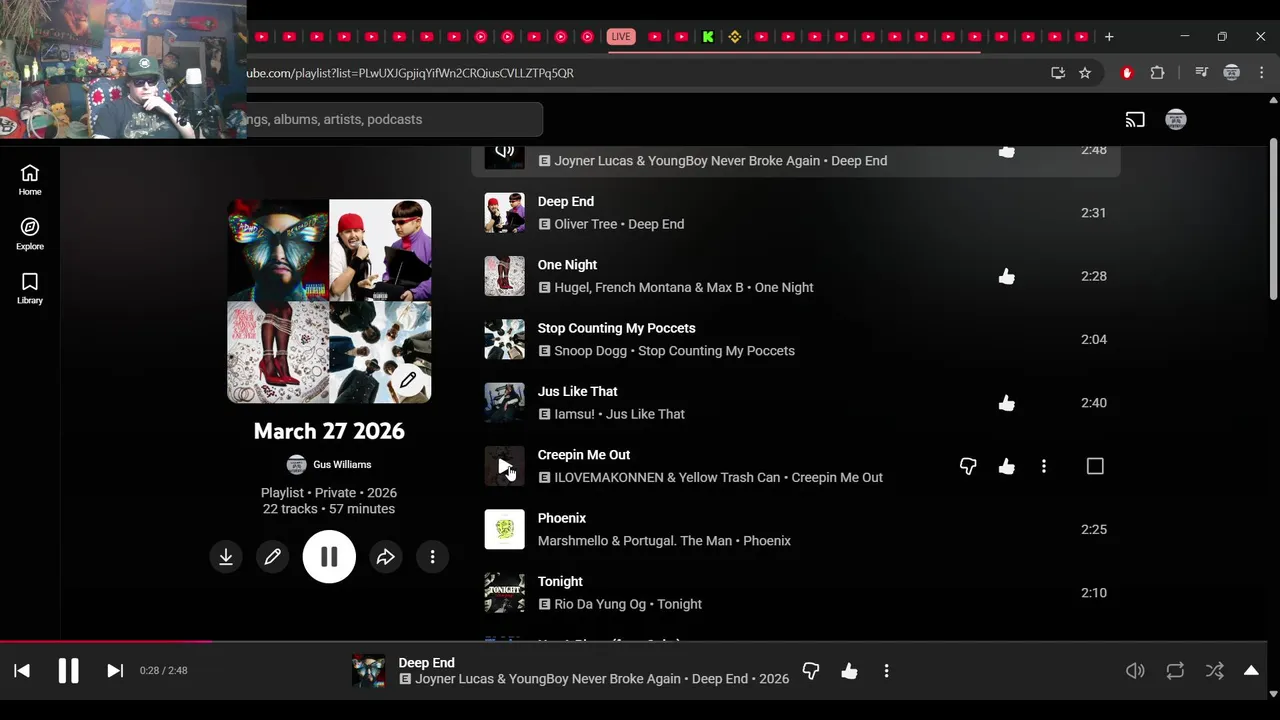Like the currently playing Deep End song

[x=849, y=671]
